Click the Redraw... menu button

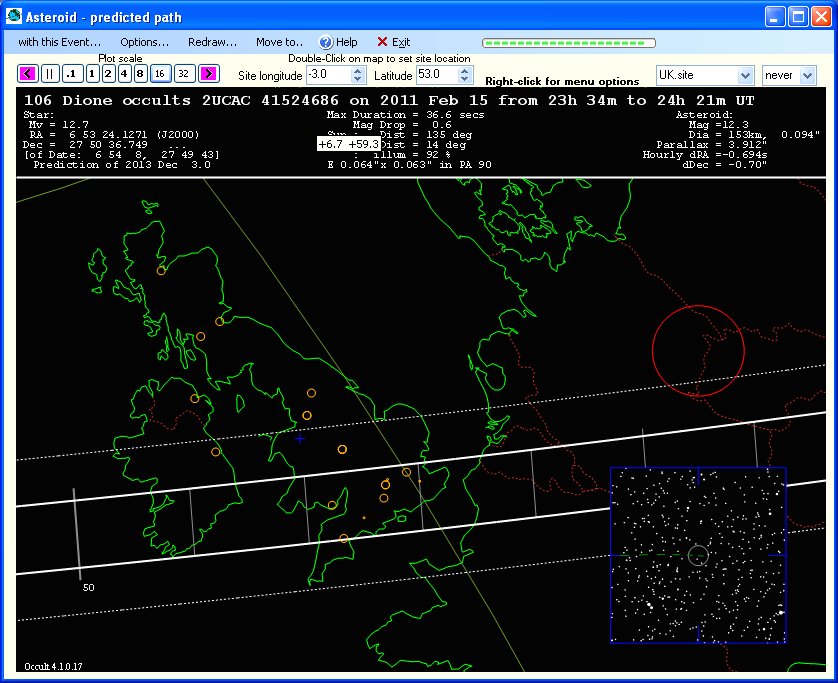[x=212, y=42]
